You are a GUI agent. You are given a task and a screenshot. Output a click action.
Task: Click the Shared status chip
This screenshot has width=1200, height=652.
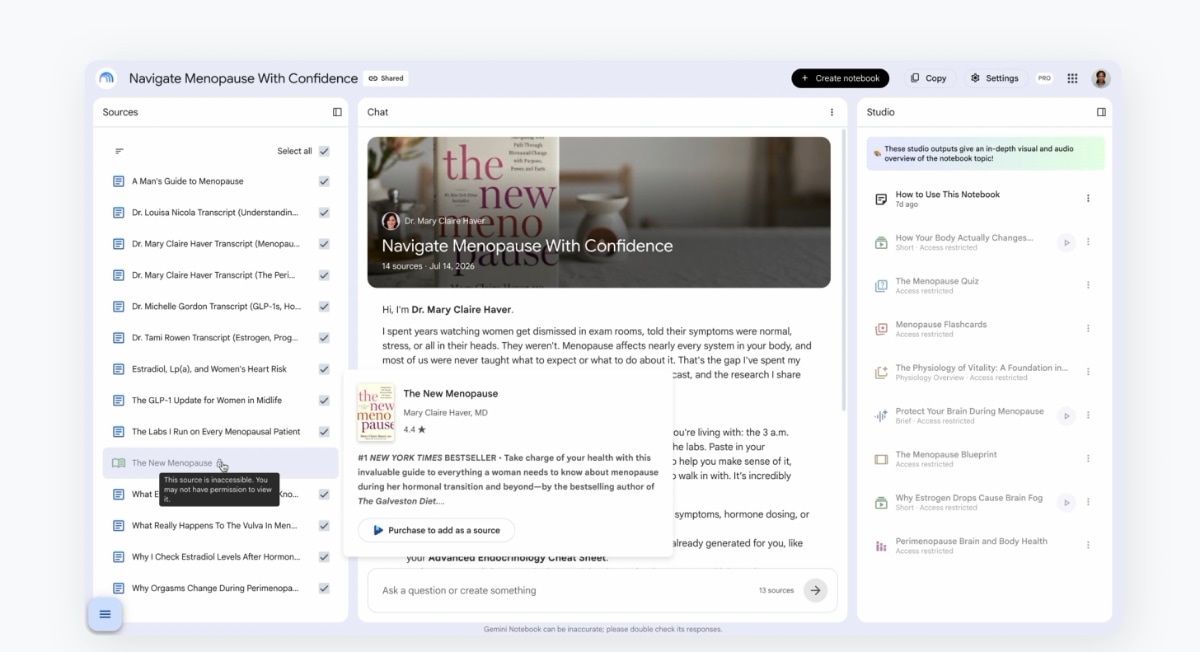(x=386, y=78)
